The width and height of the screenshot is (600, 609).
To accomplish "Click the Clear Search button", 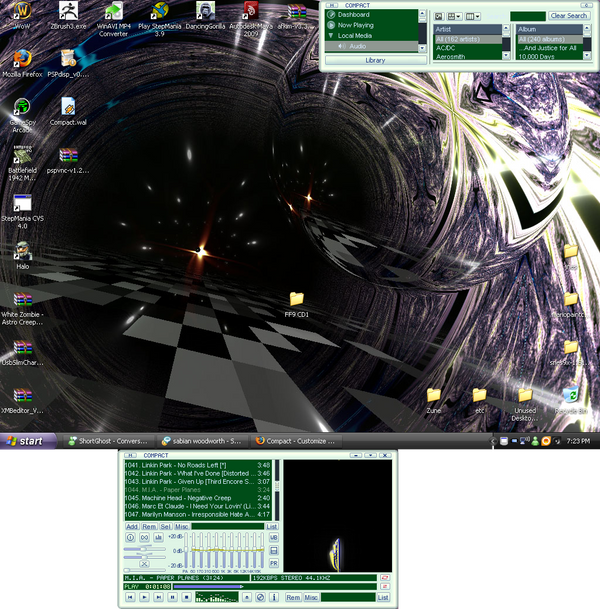I will coord(569,16).
